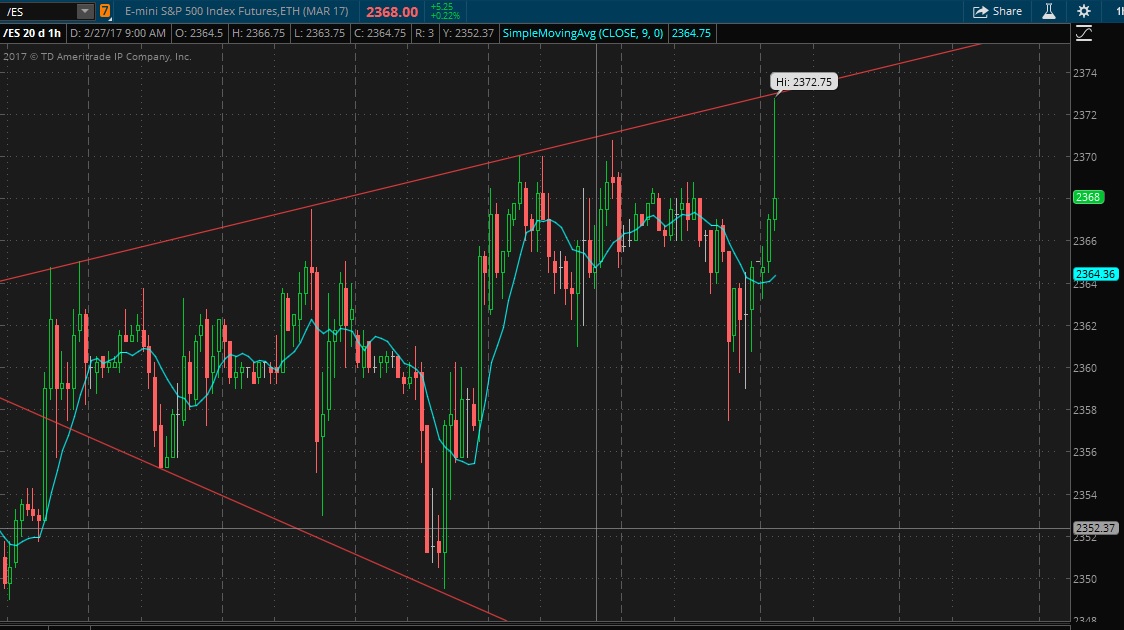Select the Hi: 2372.75 price bubble
The height and width of the screenshot is (630, 1124).
pos(803,82)
